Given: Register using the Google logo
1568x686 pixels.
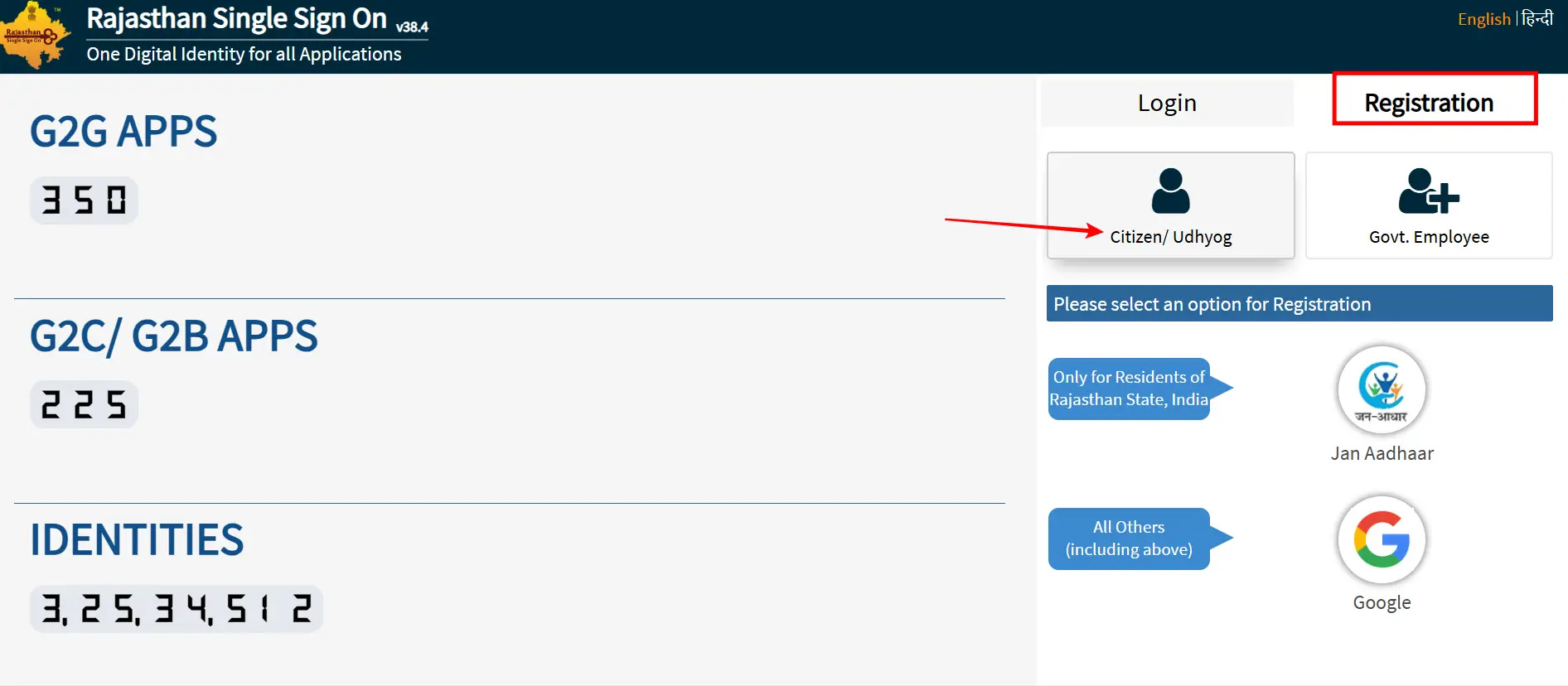Looking at the screenshot, I should coord(1381,539).
